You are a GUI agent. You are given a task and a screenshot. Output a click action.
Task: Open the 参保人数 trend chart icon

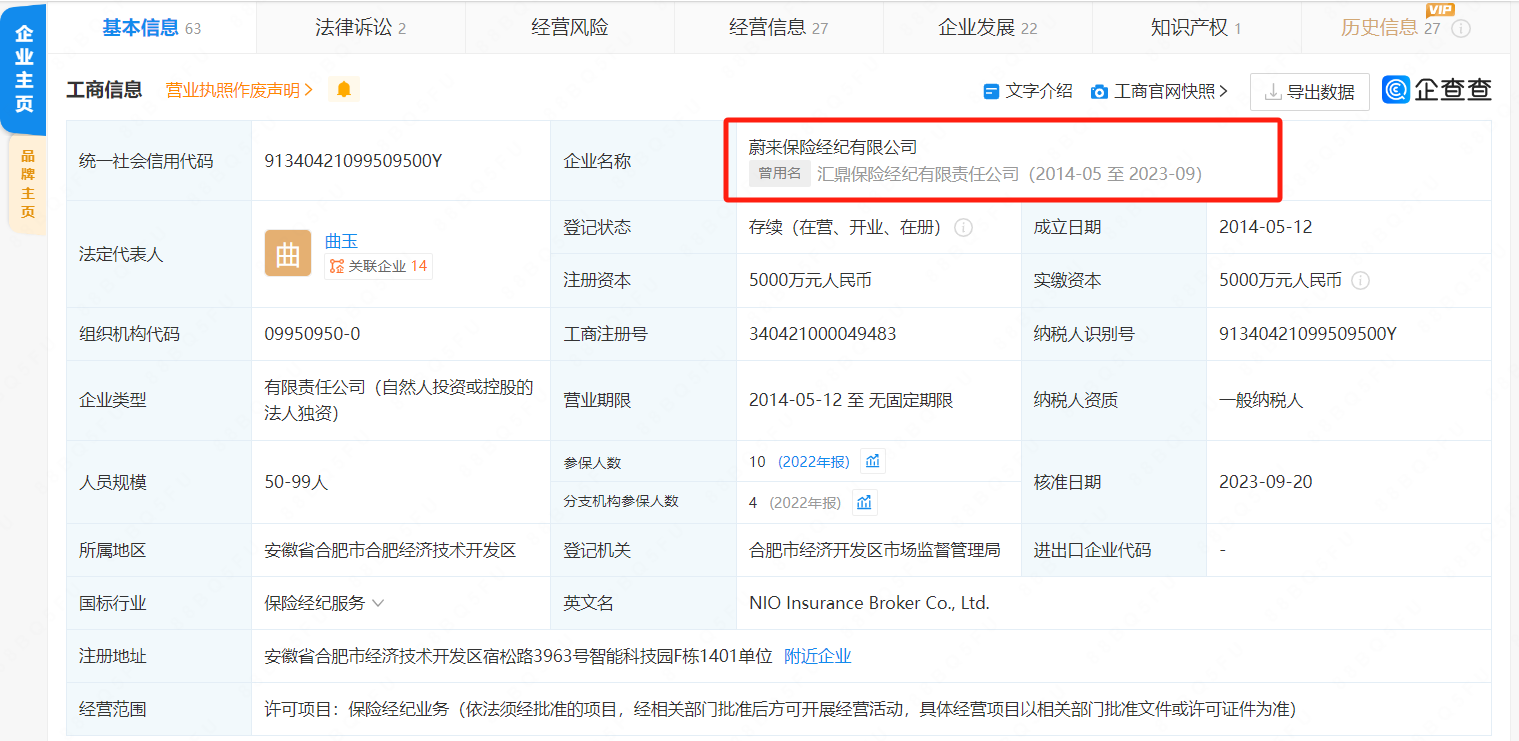[x=872, y=461]
